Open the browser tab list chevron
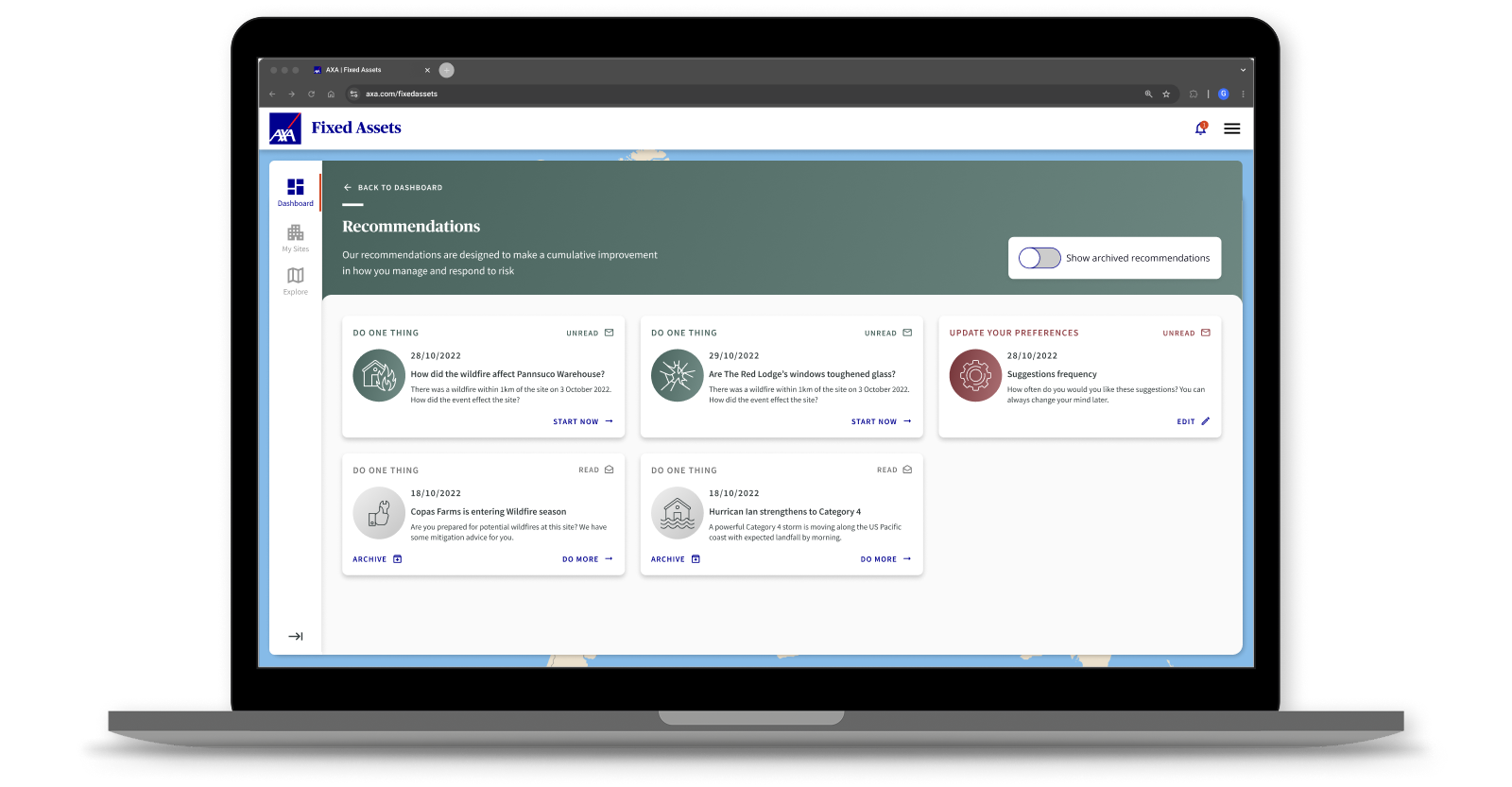The width and height of the screenshot is (1512, 787). click(1242, 70)
